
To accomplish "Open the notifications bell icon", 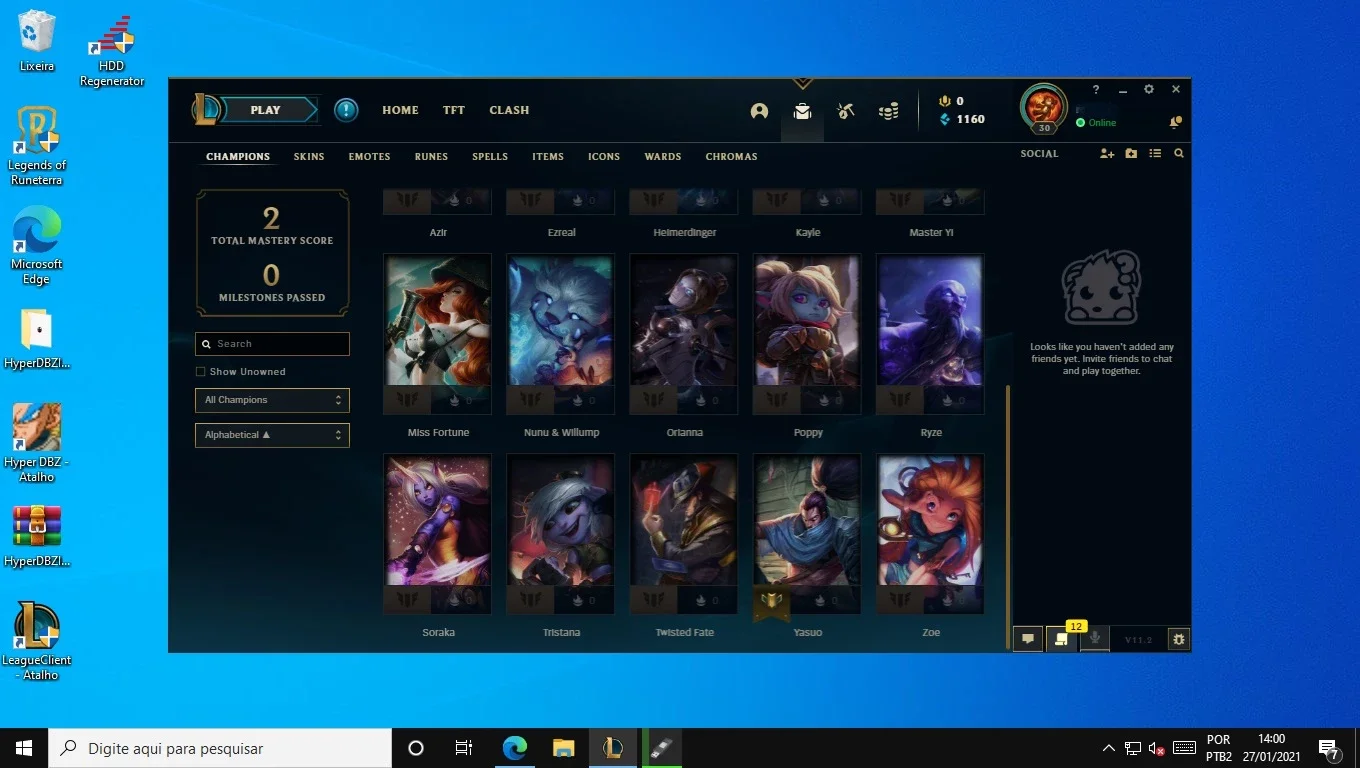I will tap(1175, 122).
